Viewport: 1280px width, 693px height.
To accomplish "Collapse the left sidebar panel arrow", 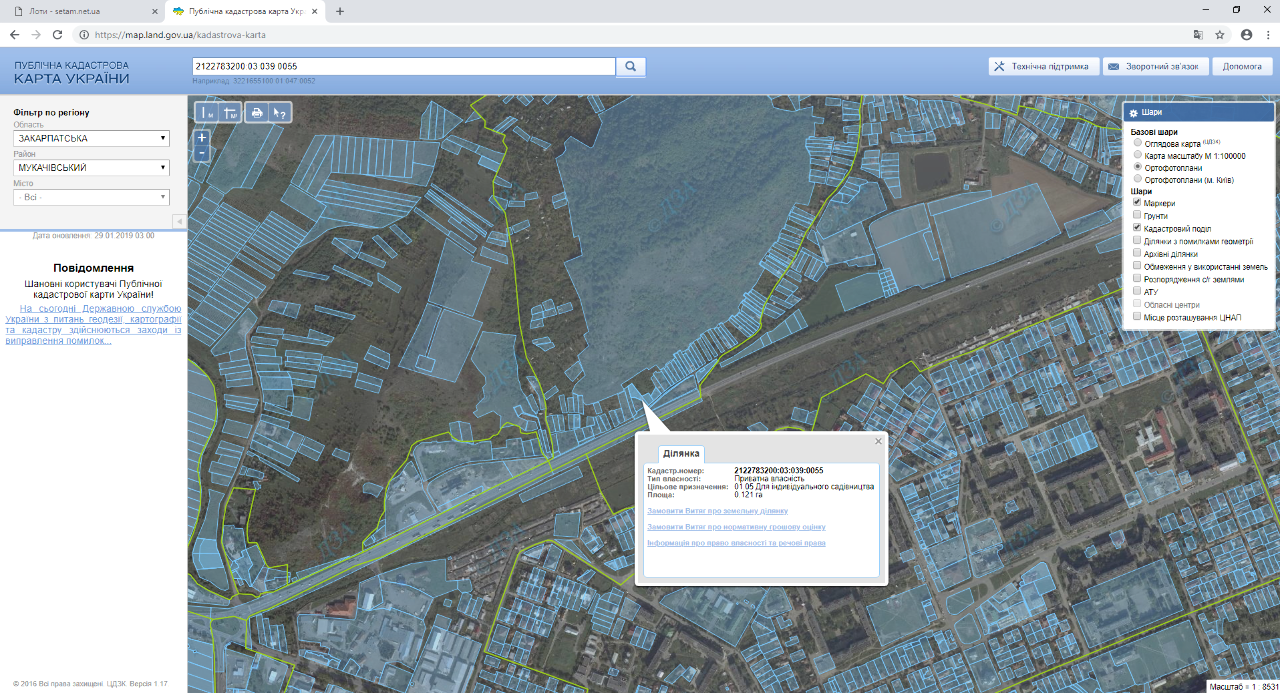I will tap(179, 221).
